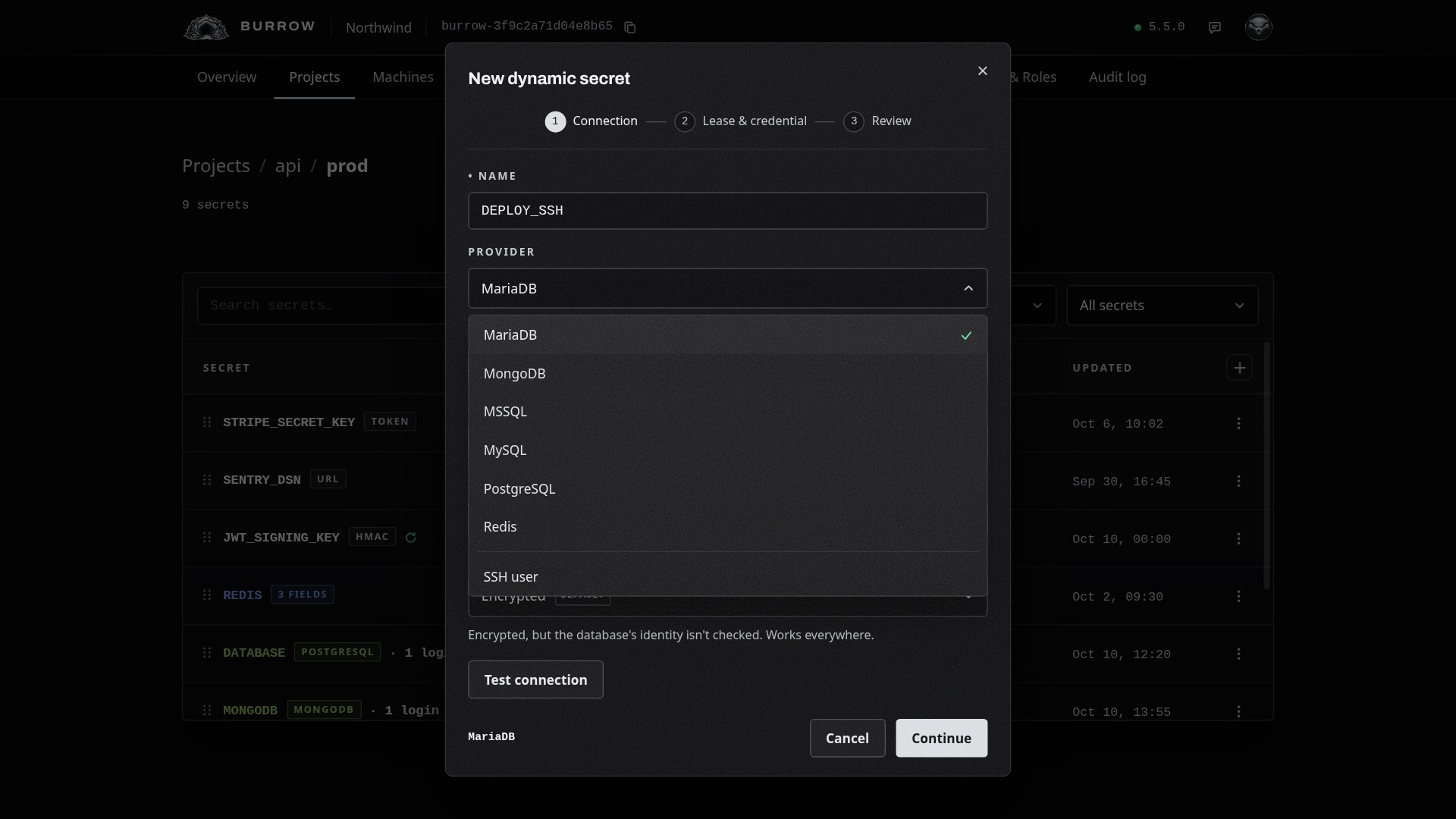
Task: Choose MongoDB provider option
Action: click(x=728, y=374)
